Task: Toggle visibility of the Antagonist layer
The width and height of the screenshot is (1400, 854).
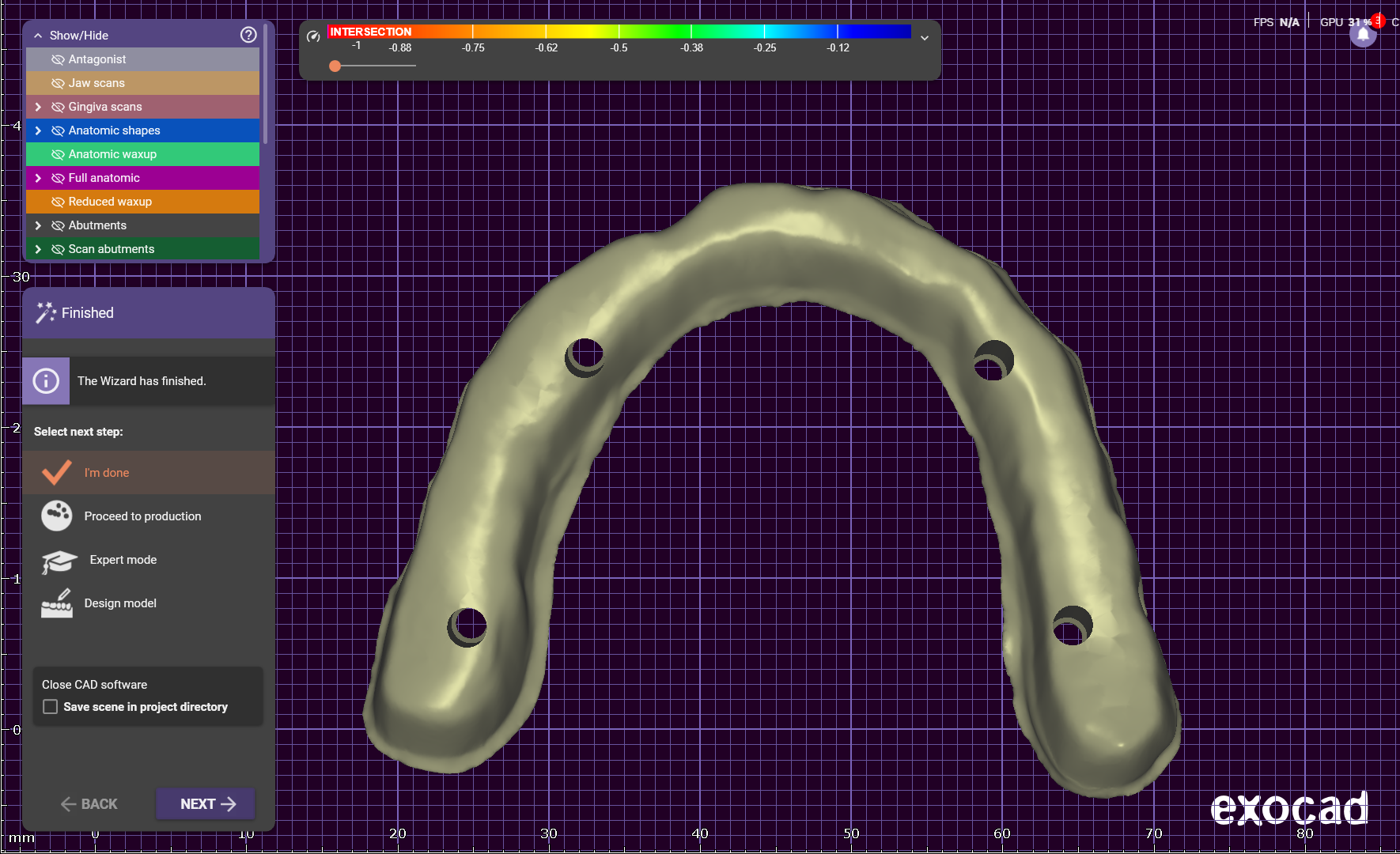Action: pyautogui.click(x=58, y=59)
